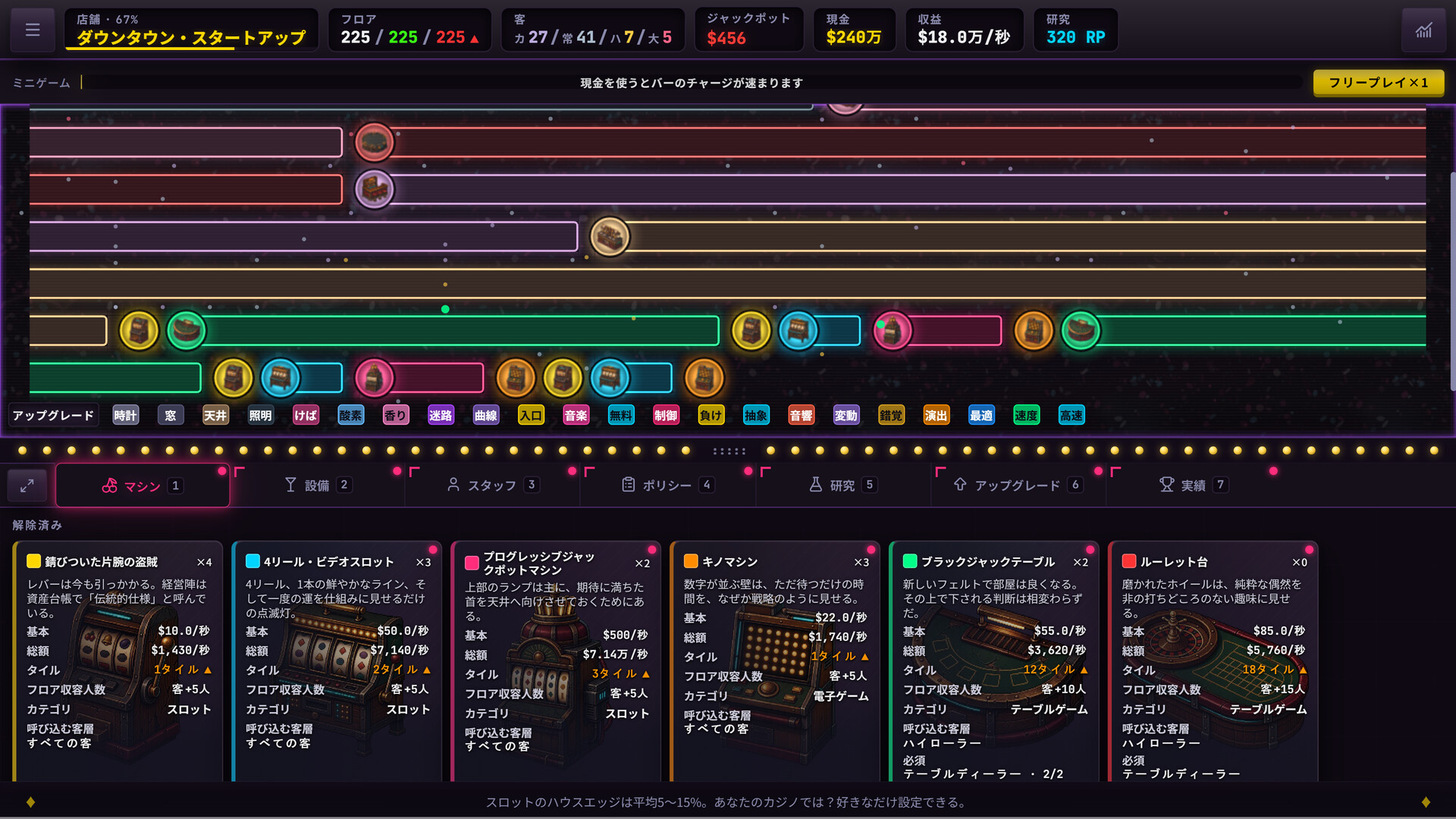The image size is (1456, 819).
Task: Click the 収益 $18.0万/秒 display
Action: pos(964,30)
